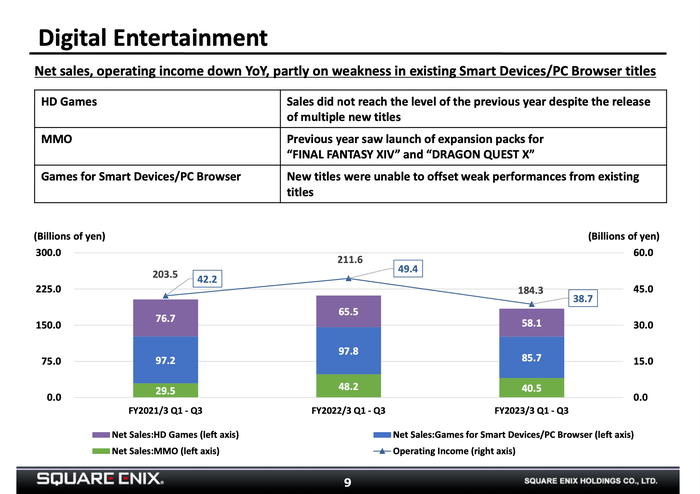Click the page number 9
The height and width of the screenshot is (494, 700).
(347, 482)
